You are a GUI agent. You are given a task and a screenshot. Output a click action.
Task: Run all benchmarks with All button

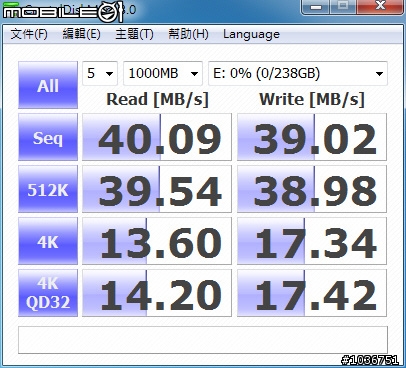[x=48, y=85]
